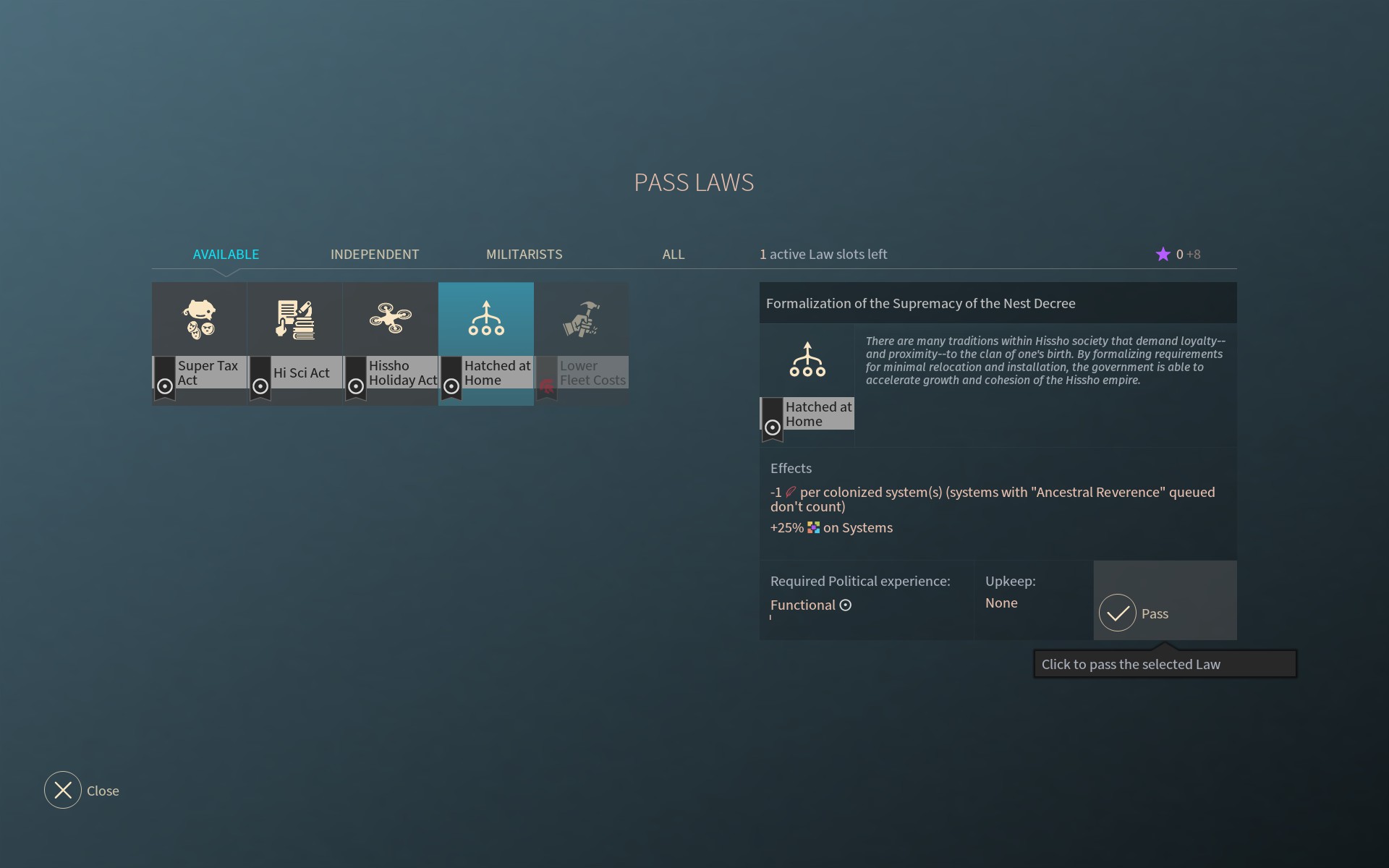Click the Close text button
This screenshot has width=1389, height=868.
(103, 791)
